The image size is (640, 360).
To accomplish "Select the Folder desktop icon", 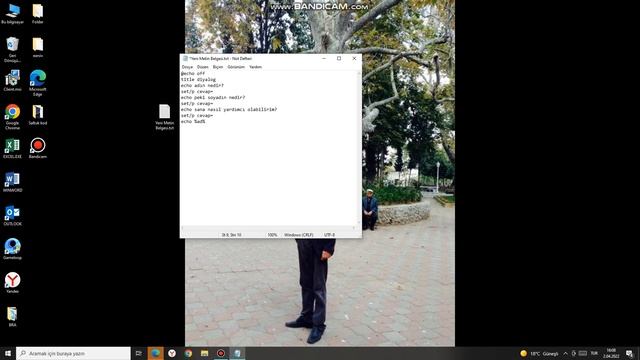I will [x=38, y=13].
